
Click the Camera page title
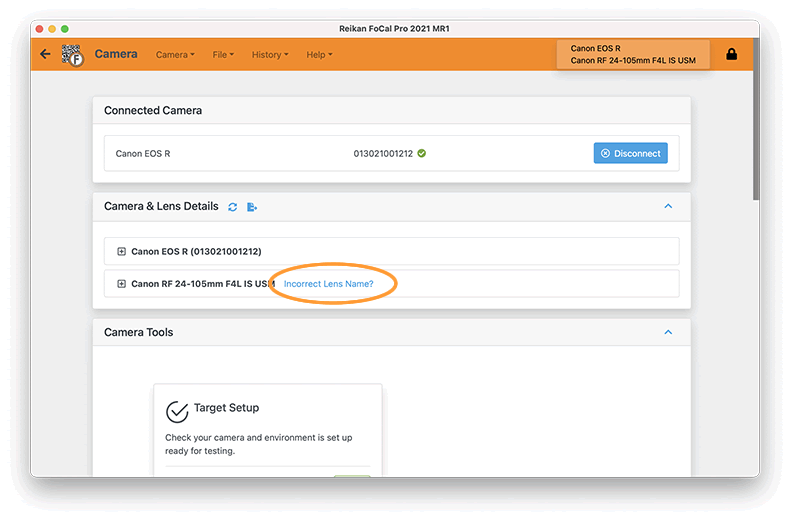click(116, 54)
